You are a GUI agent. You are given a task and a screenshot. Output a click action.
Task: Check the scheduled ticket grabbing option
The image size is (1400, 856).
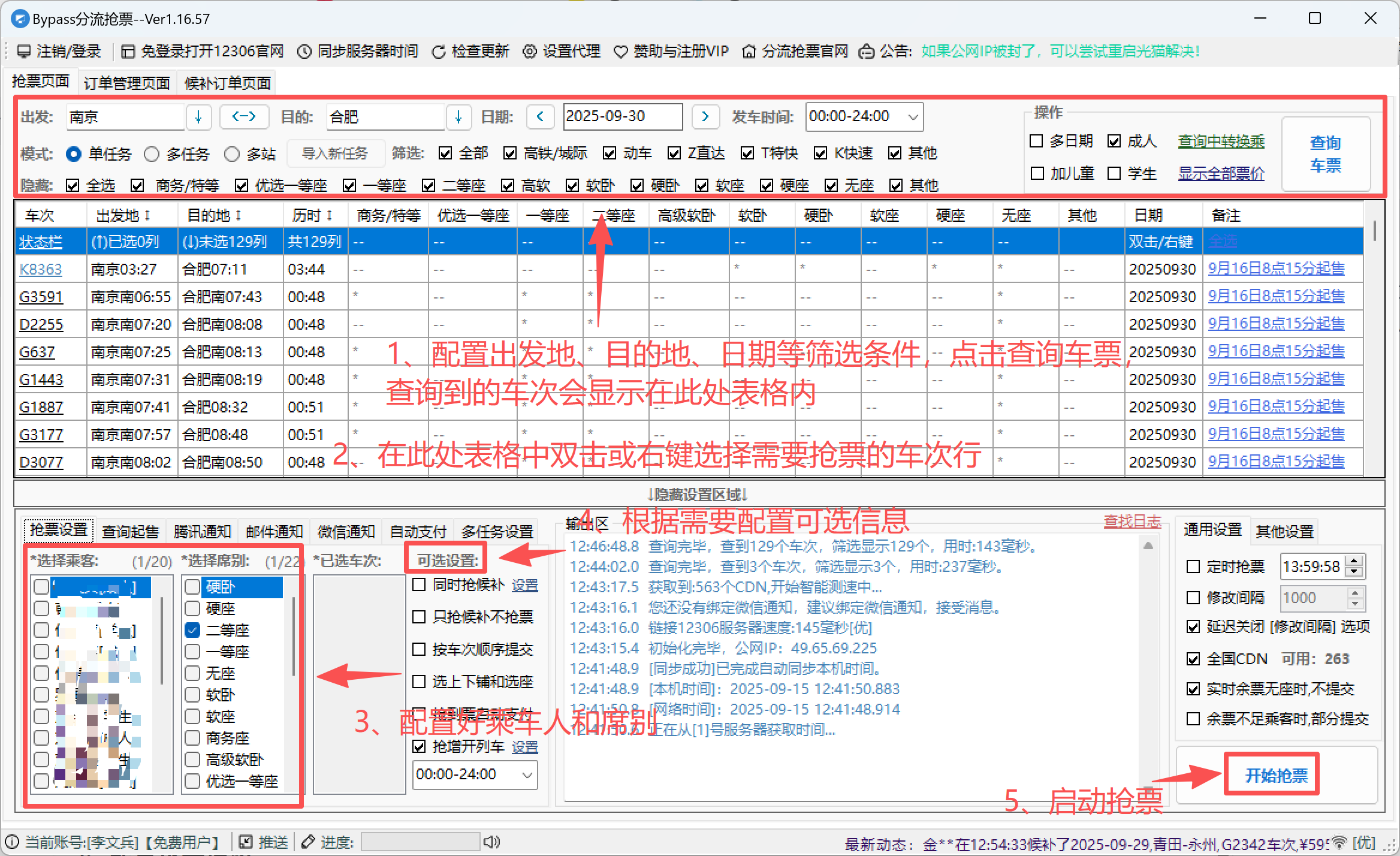[1193, 566]
